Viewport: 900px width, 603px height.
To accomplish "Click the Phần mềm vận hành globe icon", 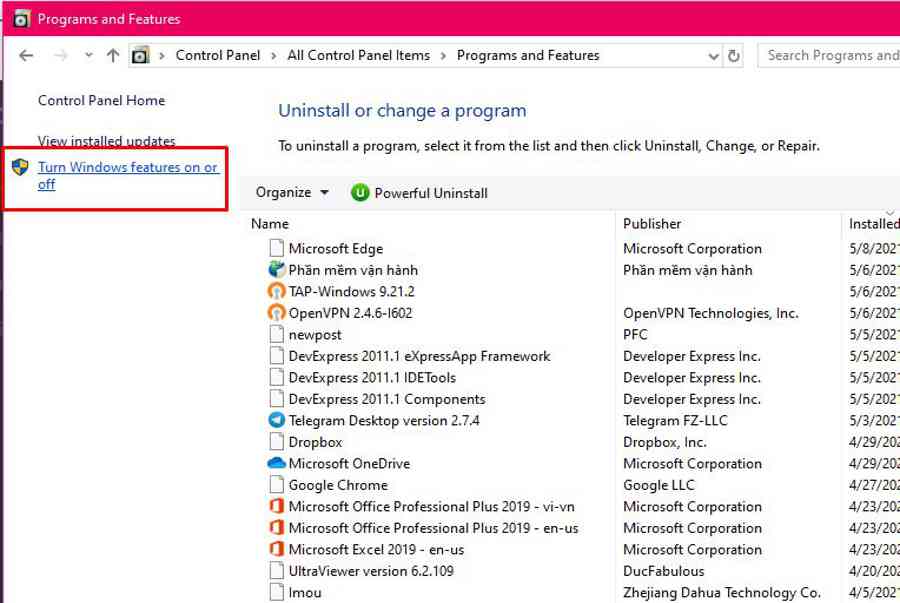I will point(277,269).
